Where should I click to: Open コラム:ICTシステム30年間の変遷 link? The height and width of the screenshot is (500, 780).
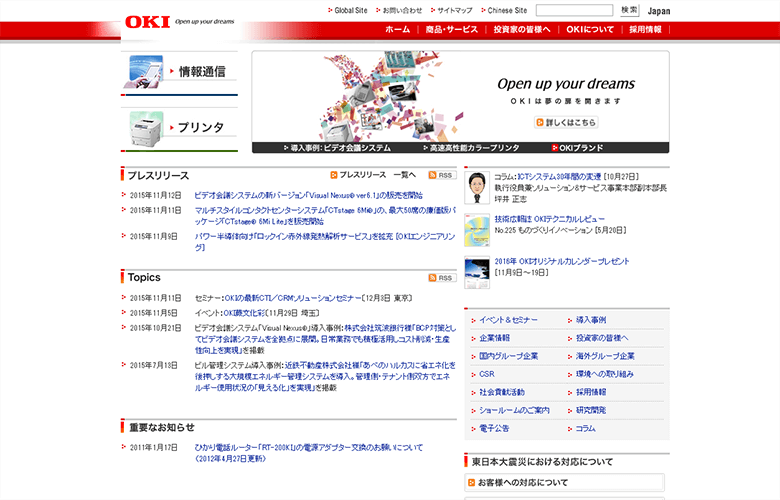559,177
